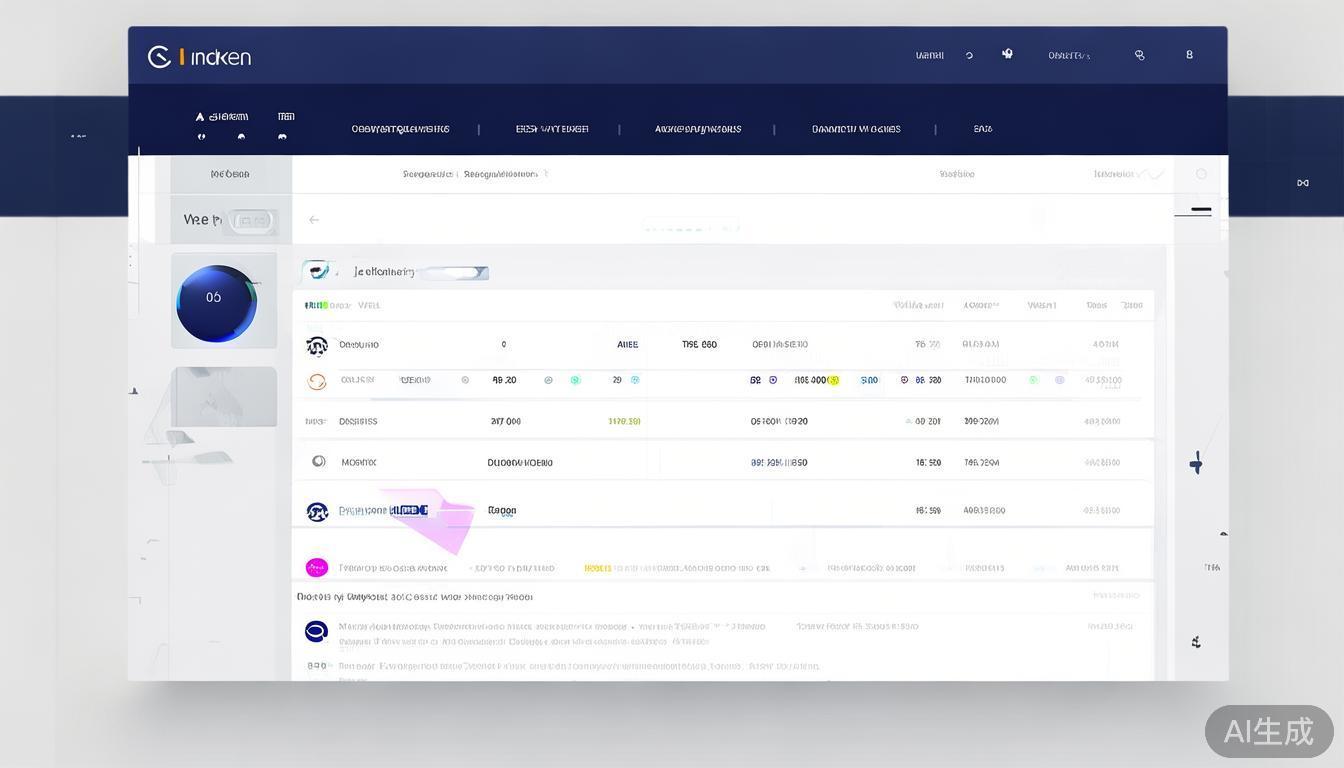This screenshot has height=768, width=1344.
Task: Click the back arrow above the table
Action: [314, 219]
